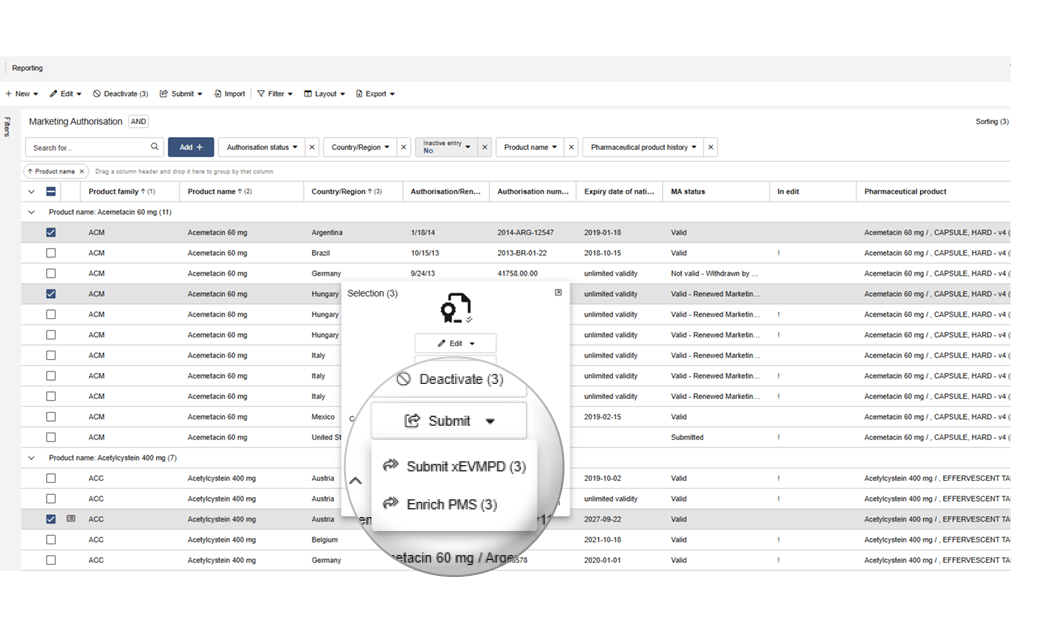This screenshot has width=1042, height=625.
Task: Click the Edit pencil icon in the popup
Action: tap(443, 342)
